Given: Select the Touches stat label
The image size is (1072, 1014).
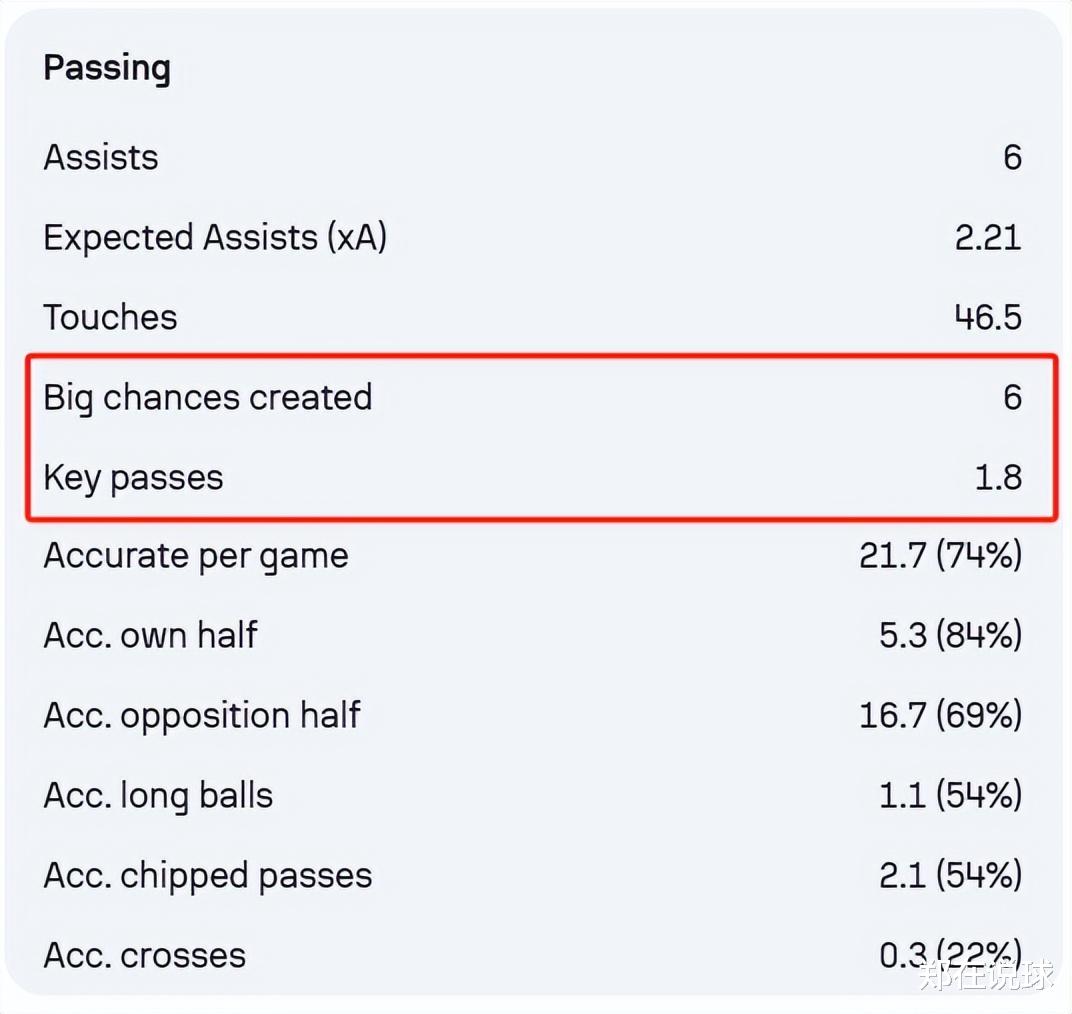Looking at the screenshot, I should click(111, 317).
